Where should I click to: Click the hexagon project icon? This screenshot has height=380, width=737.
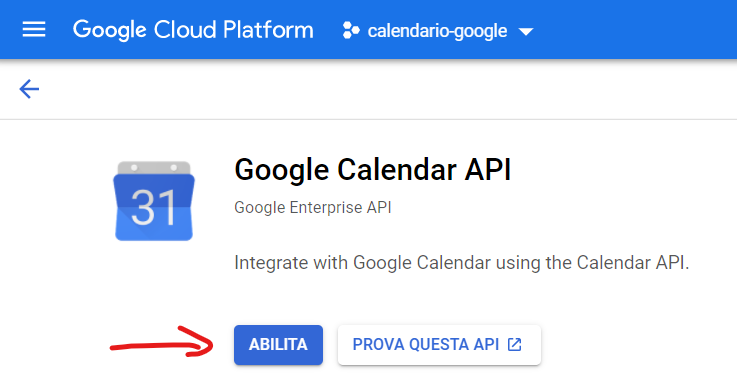pyautogui.click(x=351, y=31)
